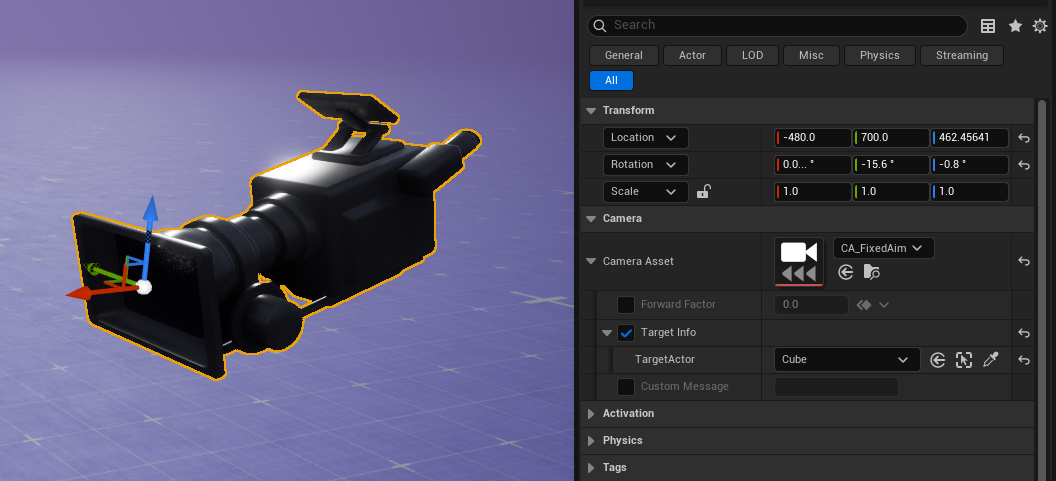Click the white gizmo center sphere
This screenshot has width=1056, height=481.
coord(143,287)
